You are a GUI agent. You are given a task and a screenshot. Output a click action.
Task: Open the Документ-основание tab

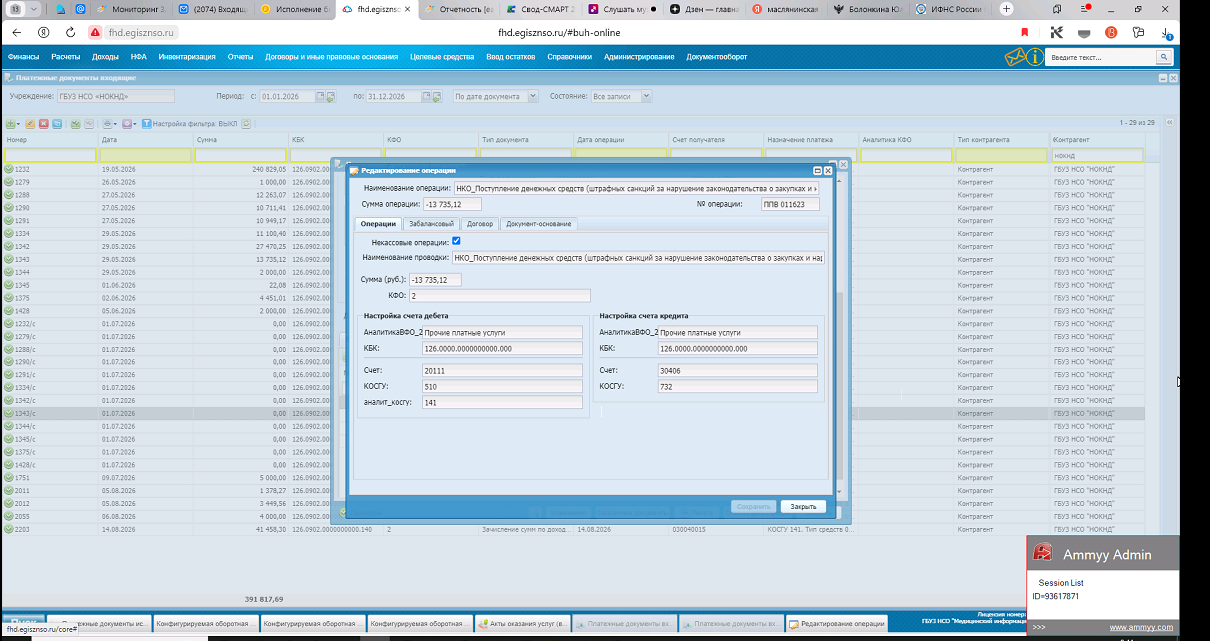(x=538, y=224)
